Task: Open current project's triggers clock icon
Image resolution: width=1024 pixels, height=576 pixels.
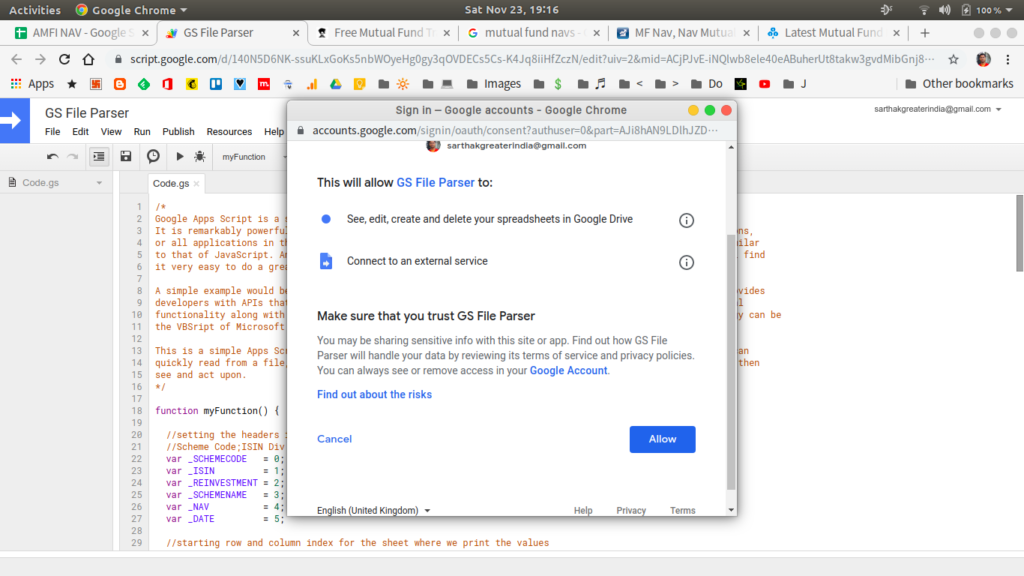Action: (x=153, y=156)
